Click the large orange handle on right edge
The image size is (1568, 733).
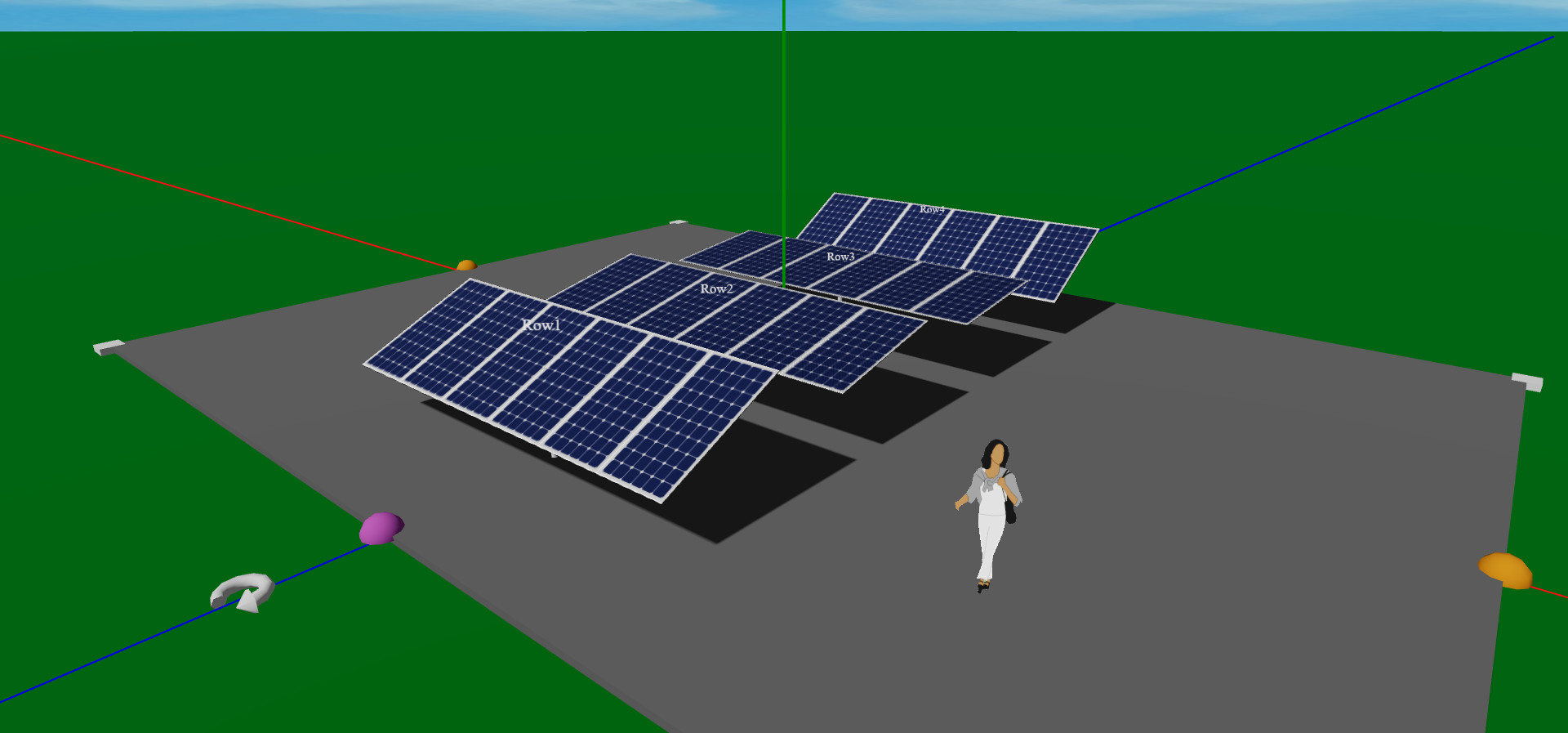(1505, 570)
